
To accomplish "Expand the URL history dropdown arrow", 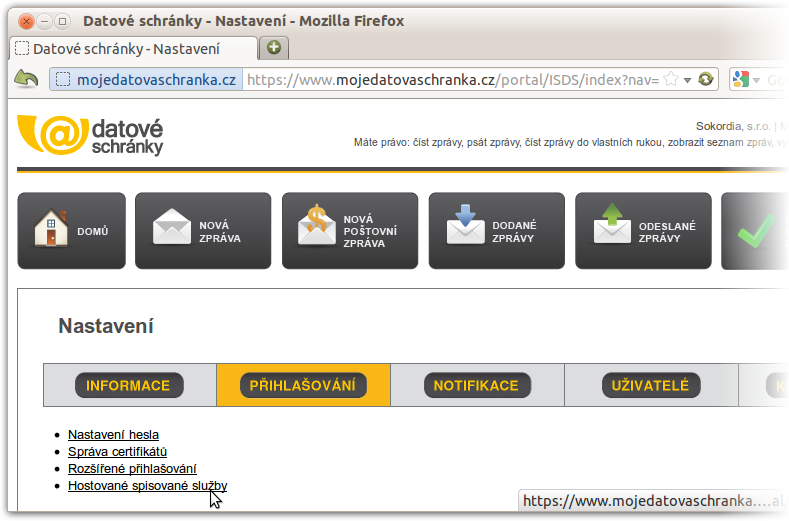I will tap(688, 79).
